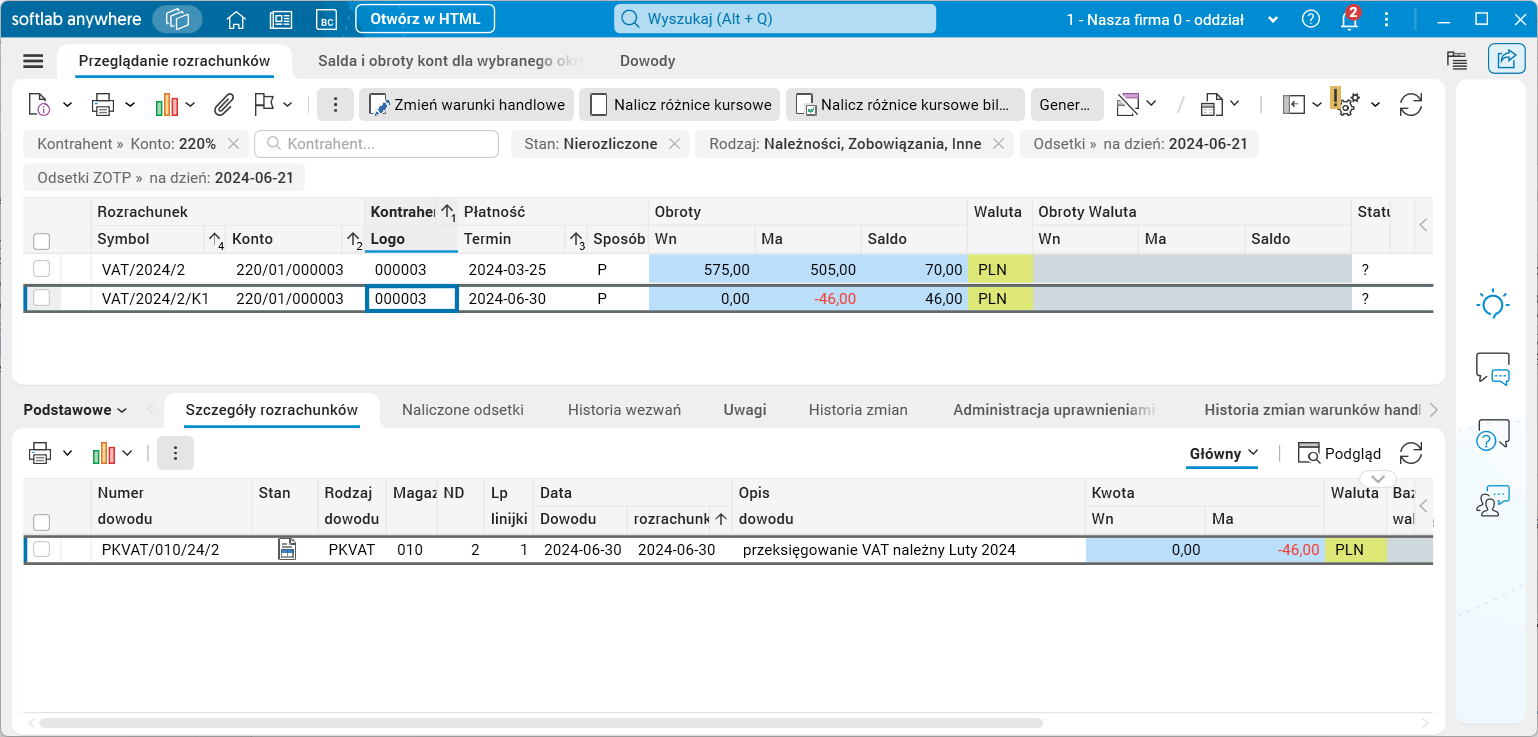Image resolution: width=1538 pixels, height=737 pixels.
Task: Open the Historia wezwań tab
Action: point(625,410)
